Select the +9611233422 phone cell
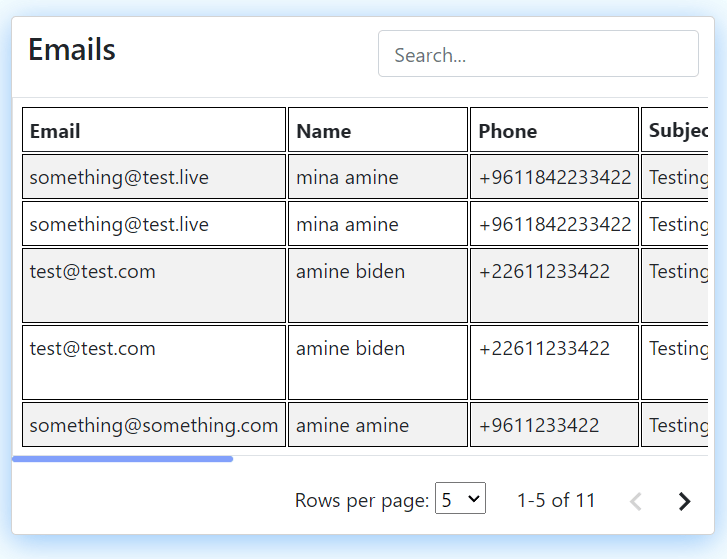 [555, 425]
